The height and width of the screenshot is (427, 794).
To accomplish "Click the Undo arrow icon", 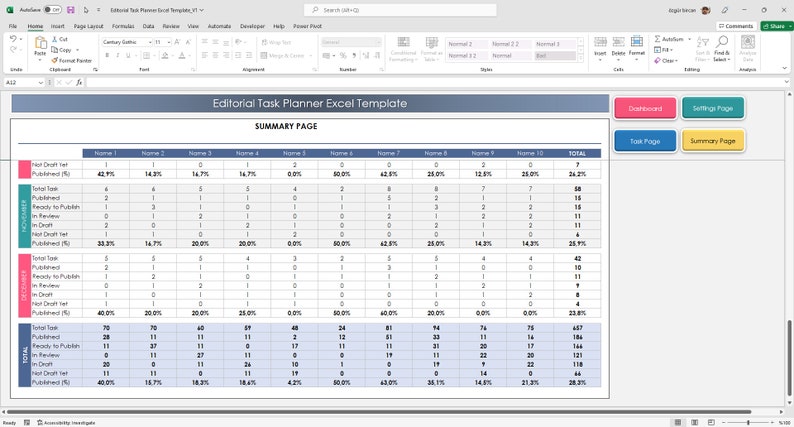I will point(13,39).
